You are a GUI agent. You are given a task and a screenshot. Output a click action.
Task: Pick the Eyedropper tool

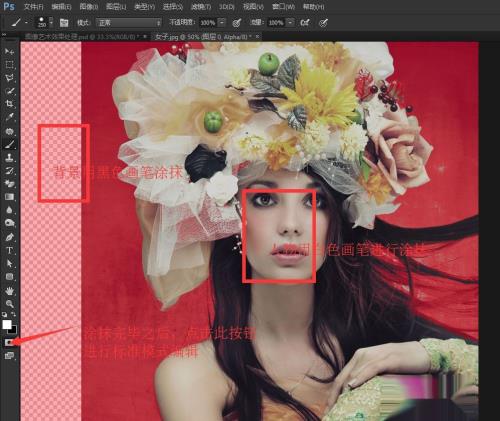(9, 117)
